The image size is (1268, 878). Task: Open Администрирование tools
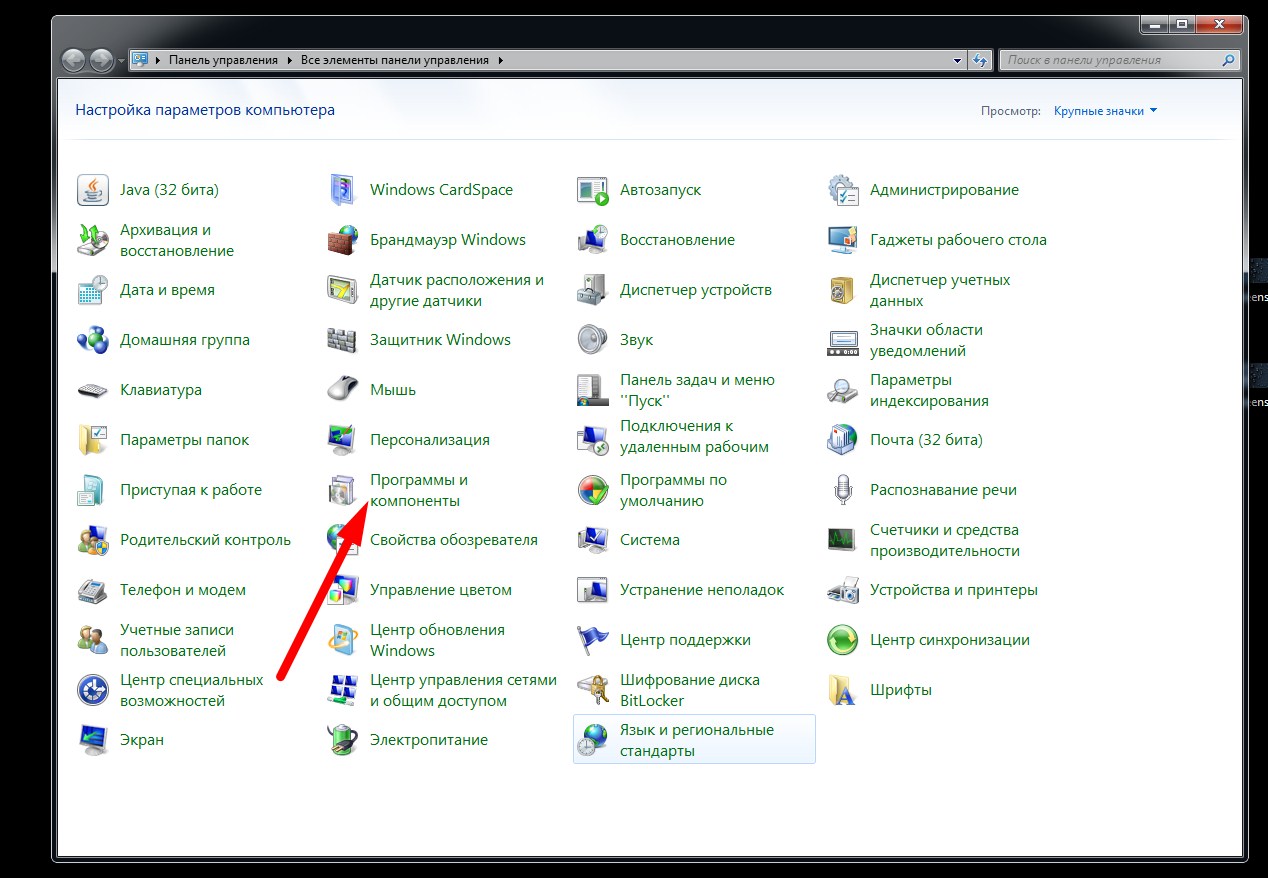coord(944,189)
